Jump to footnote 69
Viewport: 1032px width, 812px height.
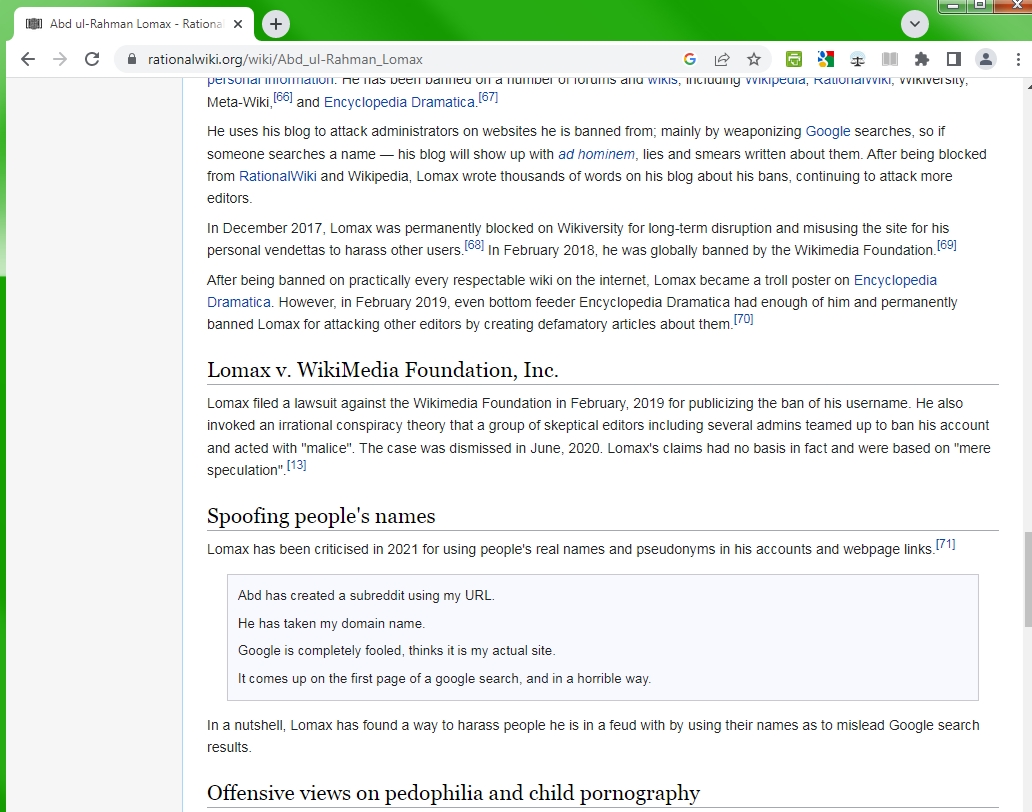click(946, 245)
